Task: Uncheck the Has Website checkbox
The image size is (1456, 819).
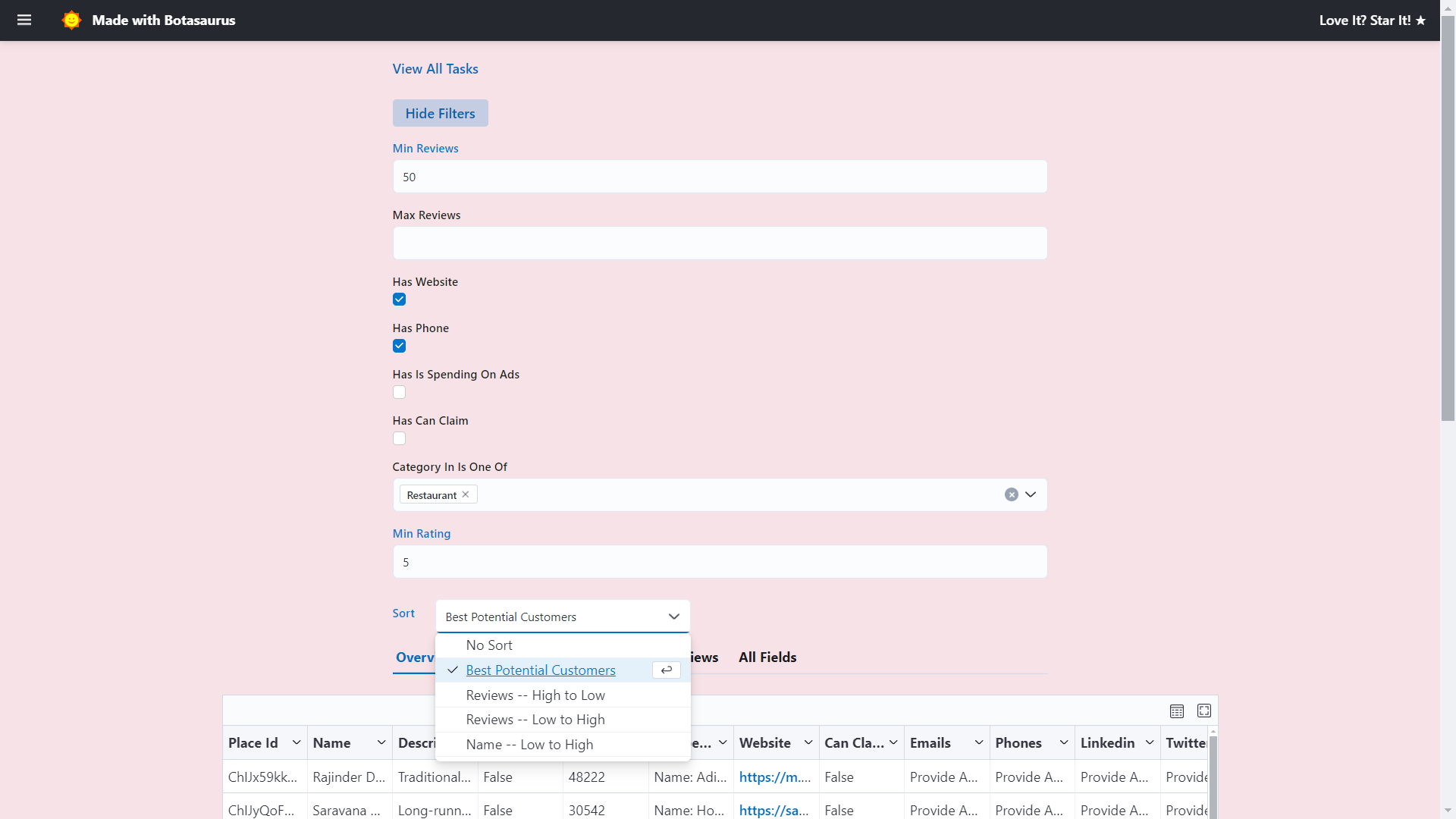Action: click(399, 300)
